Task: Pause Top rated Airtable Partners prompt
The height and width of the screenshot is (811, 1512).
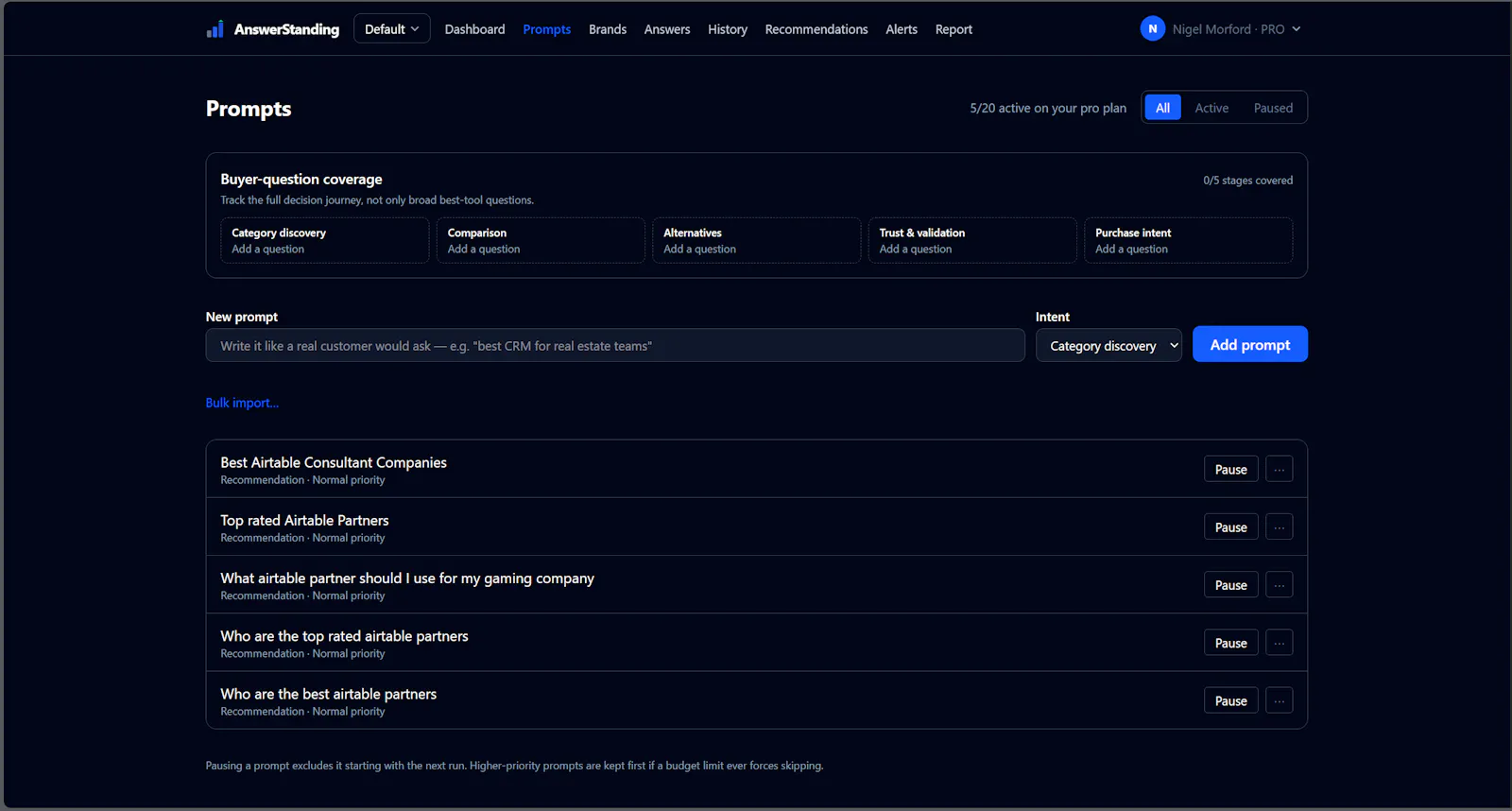Action: point(1230,526)
